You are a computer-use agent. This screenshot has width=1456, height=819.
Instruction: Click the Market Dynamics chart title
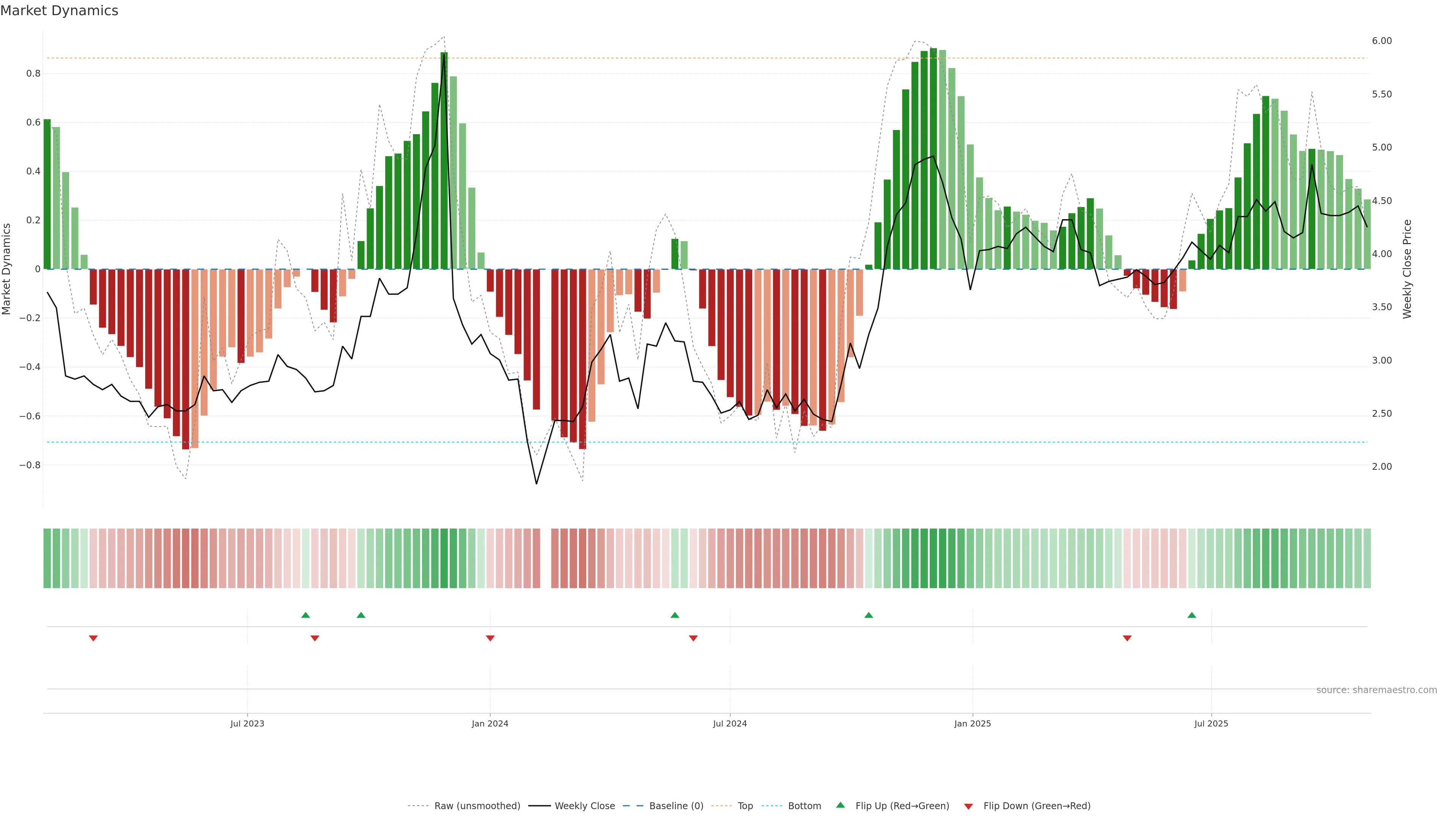tap(60, 11)
